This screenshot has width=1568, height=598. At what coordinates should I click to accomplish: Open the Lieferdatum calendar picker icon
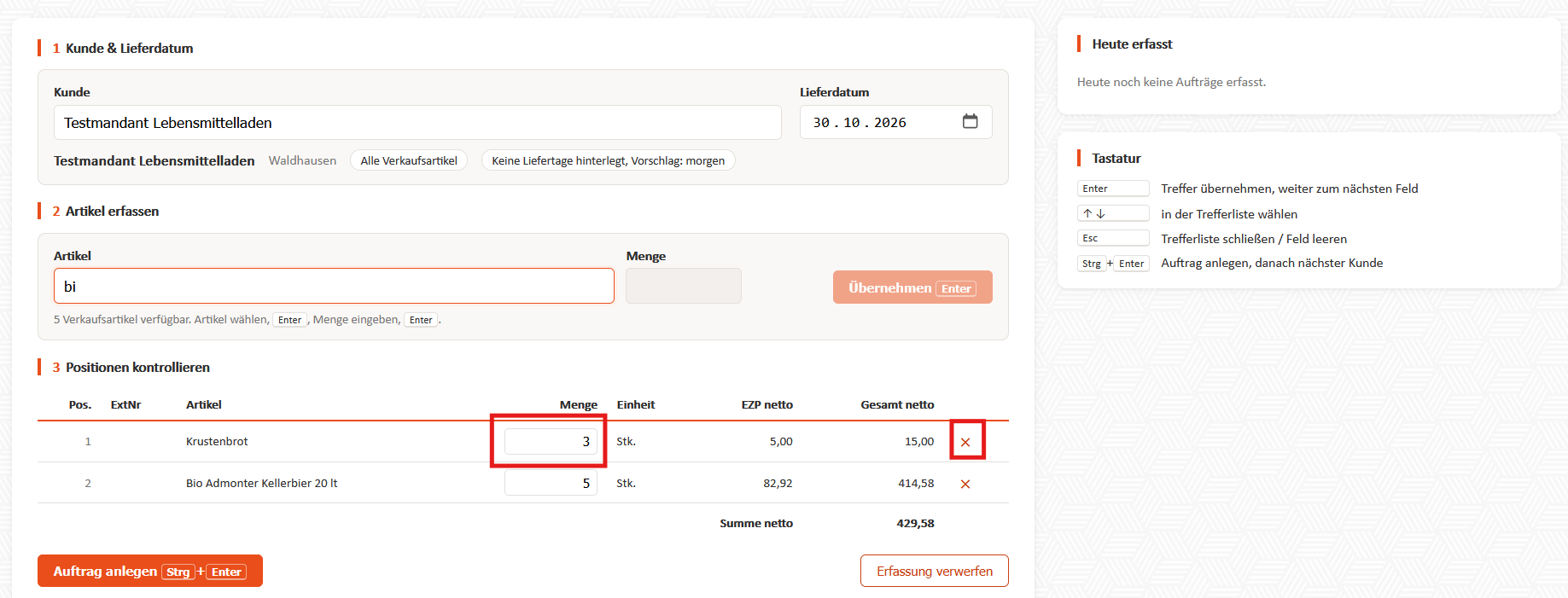coord(970,122)
